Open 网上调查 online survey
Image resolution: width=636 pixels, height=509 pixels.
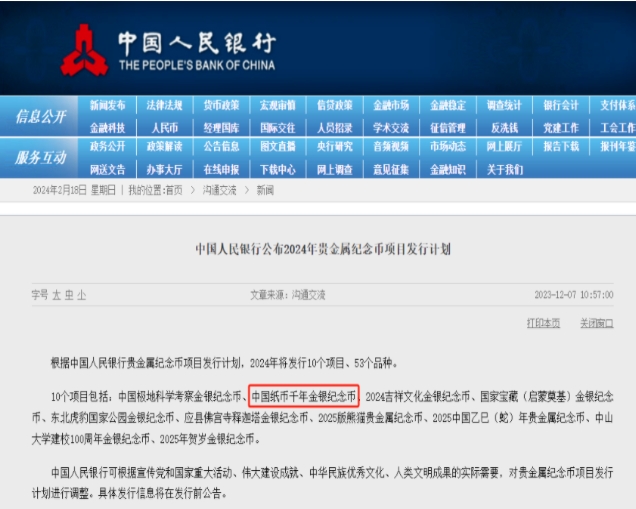tap(335, 170)
